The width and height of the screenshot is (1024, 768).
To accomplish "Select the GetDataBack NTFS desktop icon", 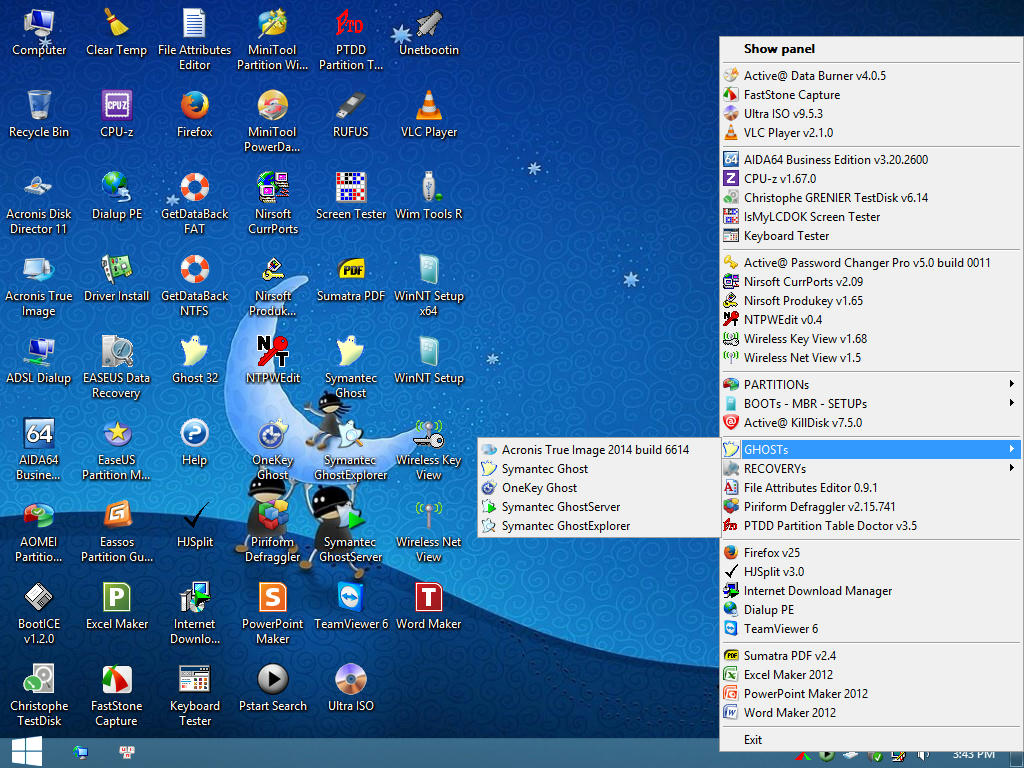I will pyautogui.click(x=195, y=285).
